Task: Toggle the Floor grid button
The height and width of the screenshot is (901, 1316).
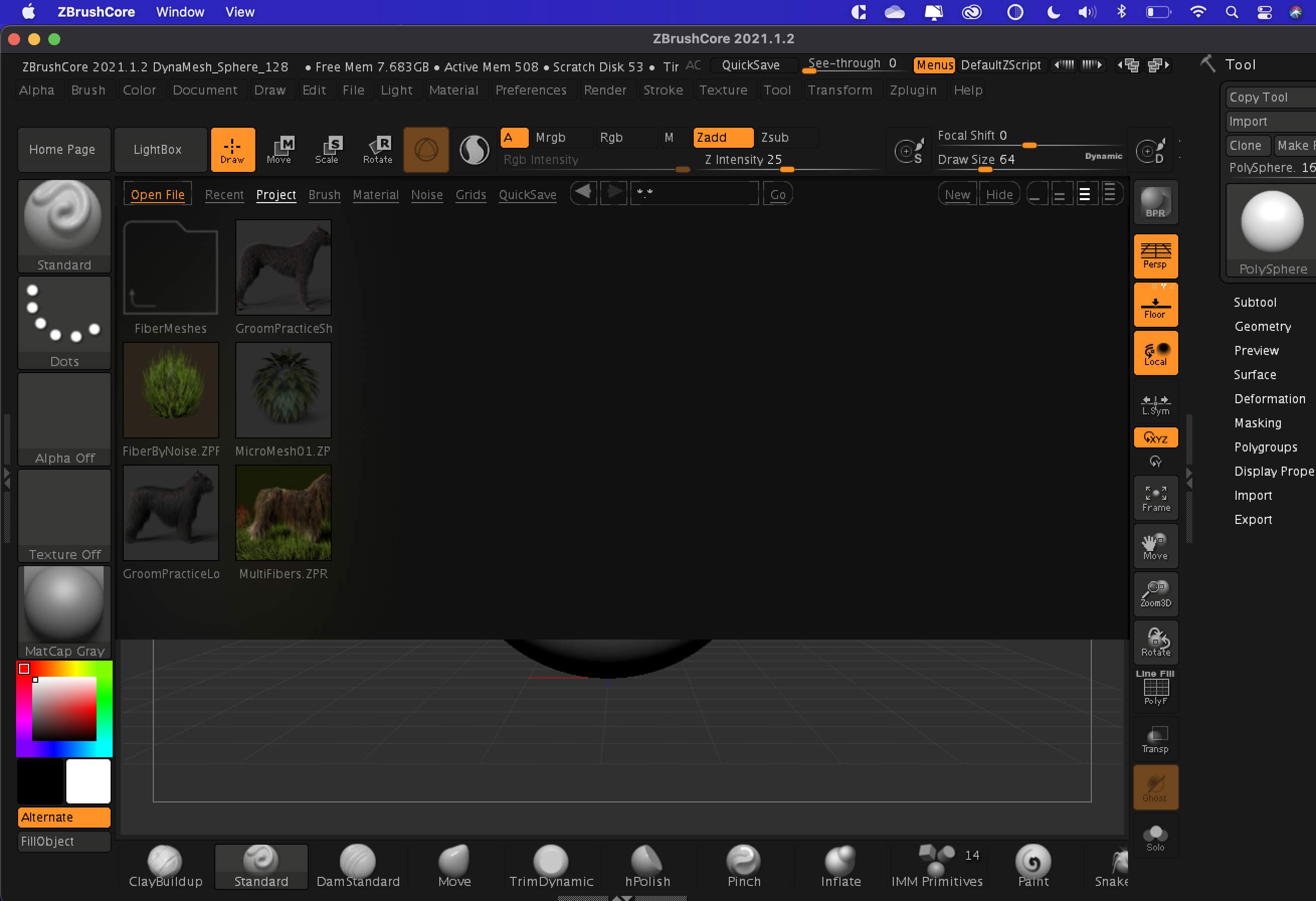Action: click(x=1155, y=305)
